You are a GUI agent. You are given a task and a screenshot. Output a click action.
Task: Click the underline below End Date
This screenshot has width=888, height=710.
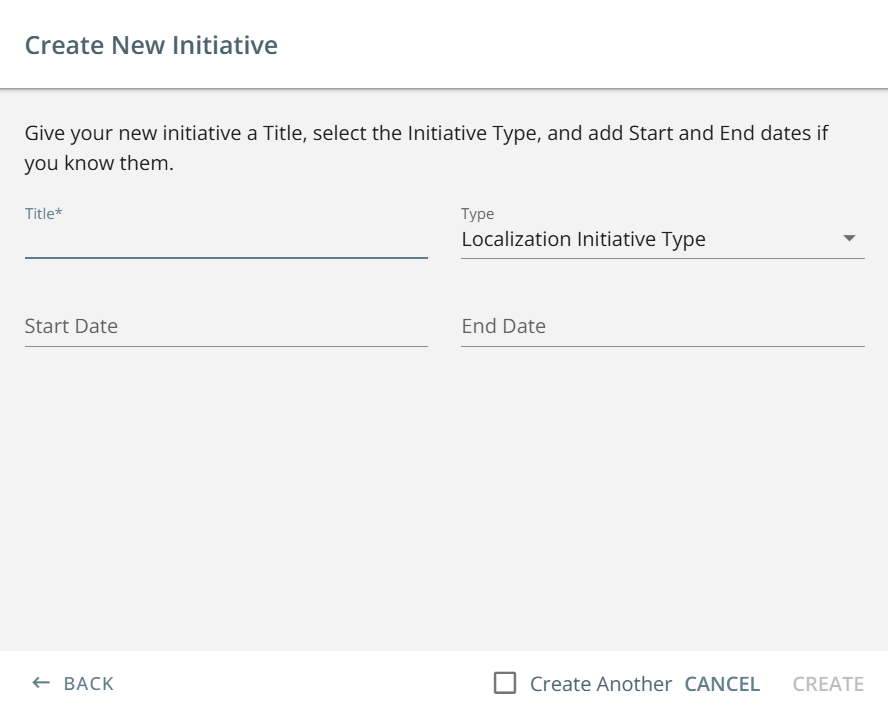click(x=662, y=346)
